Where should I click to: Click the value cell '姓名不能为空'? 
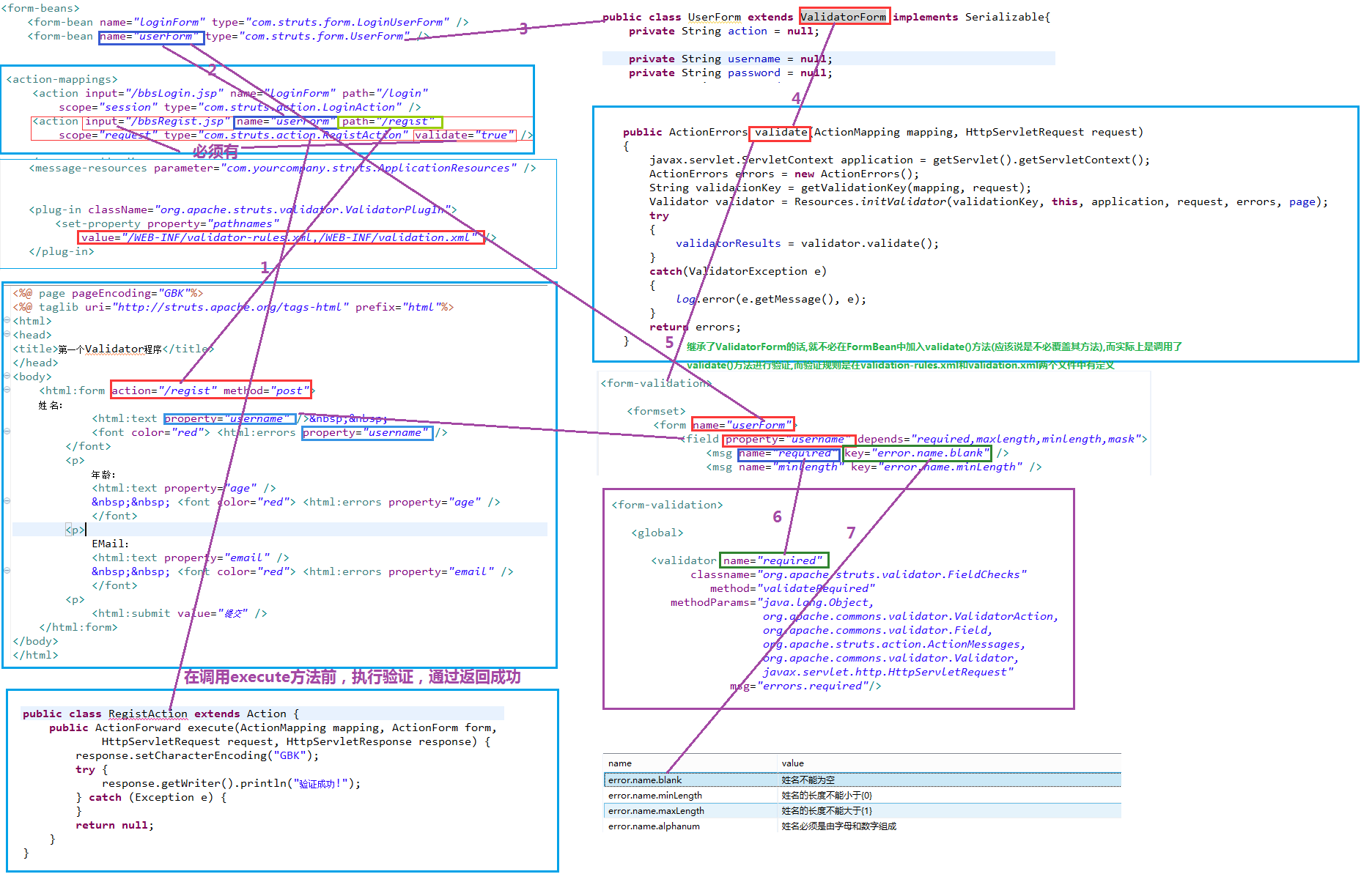pos(808,780)
